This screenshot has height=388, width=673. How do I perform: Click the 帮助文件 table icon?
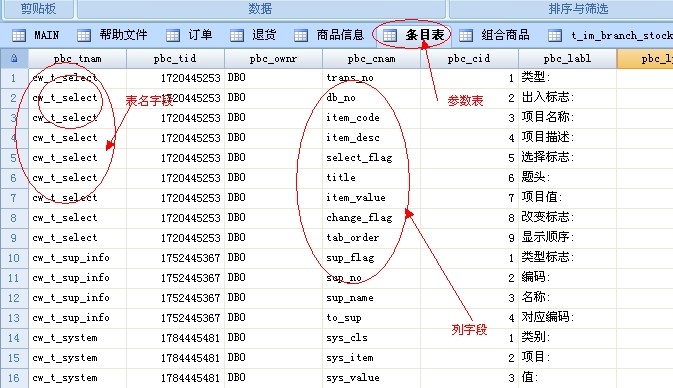pos(84,35)
